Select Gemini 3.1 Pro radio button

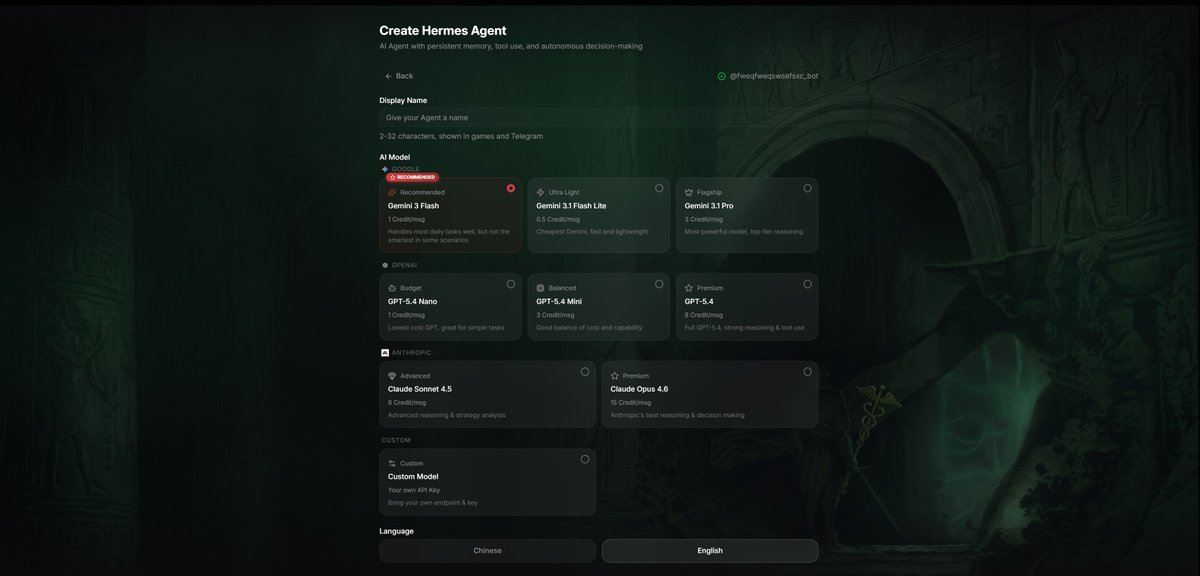pos(807,188)
